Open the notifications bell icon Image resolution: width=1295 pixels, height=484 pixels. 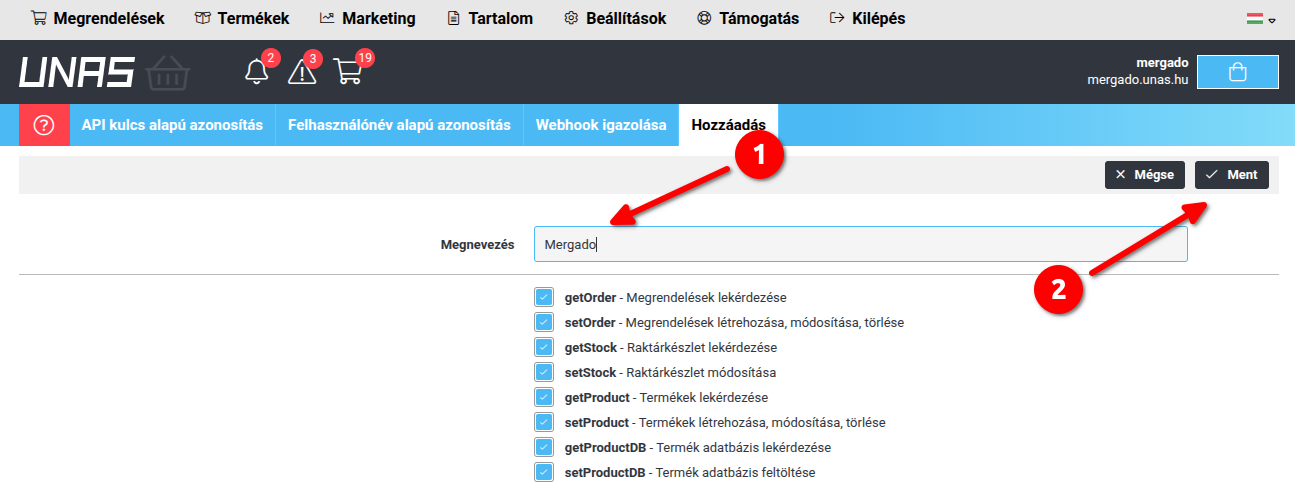257,72
